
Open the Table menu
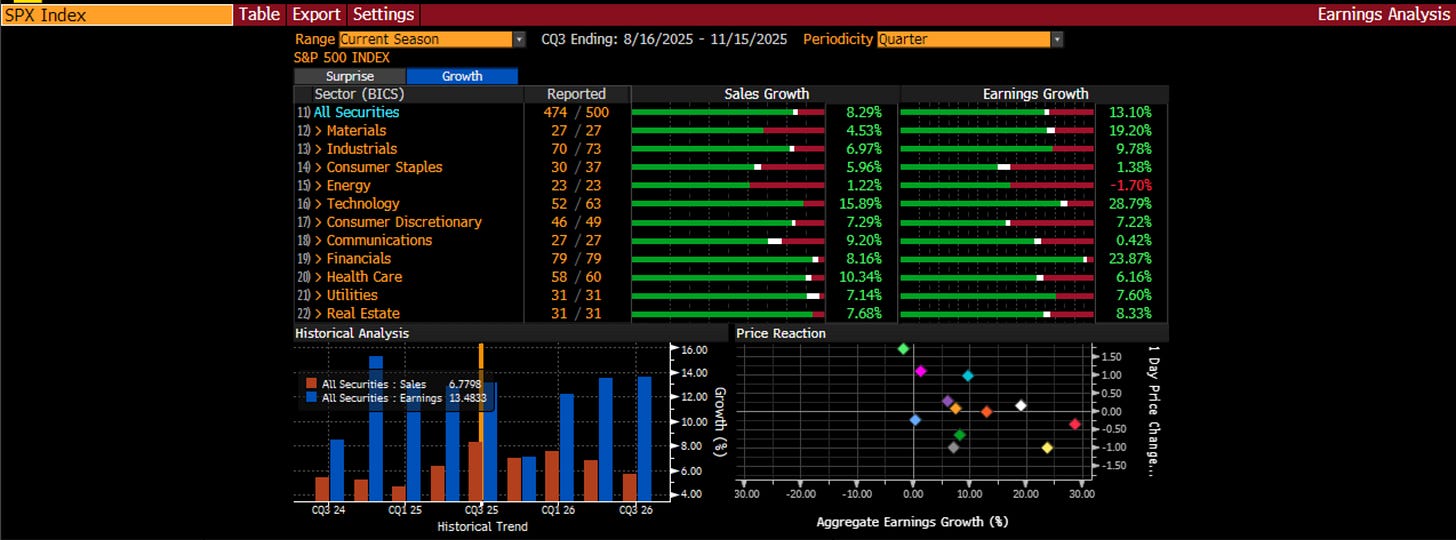click(x=259, y=14)
